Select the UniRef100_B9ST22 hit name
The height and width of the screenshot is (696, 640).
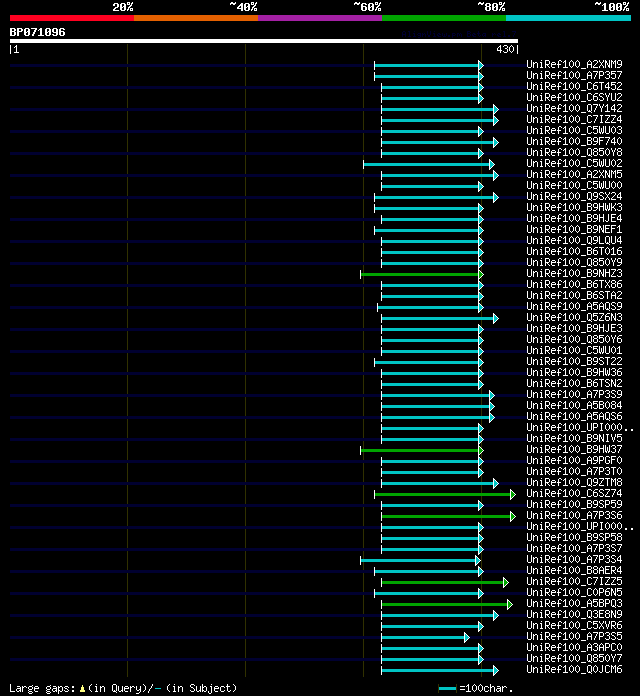pos(574,362)
